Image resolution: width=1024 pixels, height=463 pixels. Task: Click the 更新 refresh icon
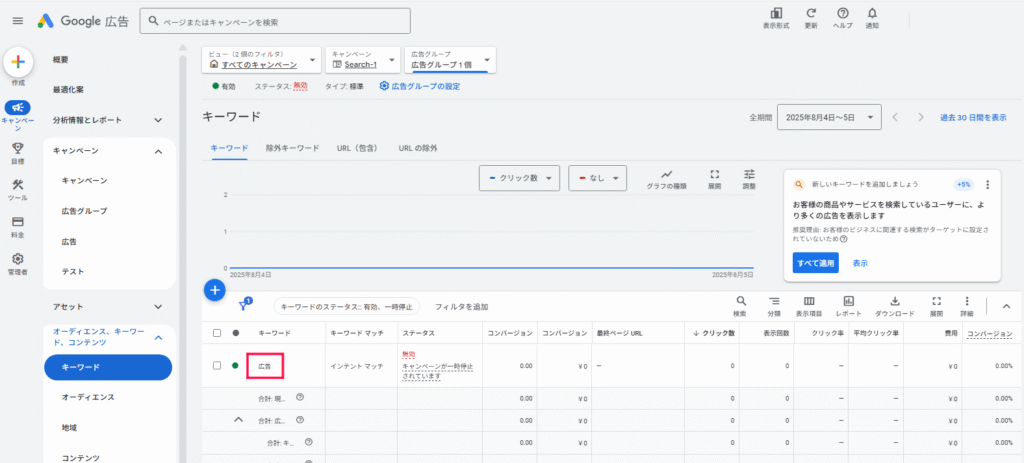tap(811, 13)
